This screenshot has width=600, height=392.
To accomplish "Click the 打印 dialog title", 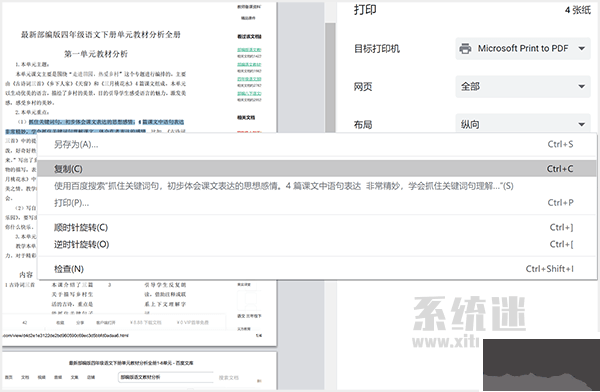I will 365,10.
